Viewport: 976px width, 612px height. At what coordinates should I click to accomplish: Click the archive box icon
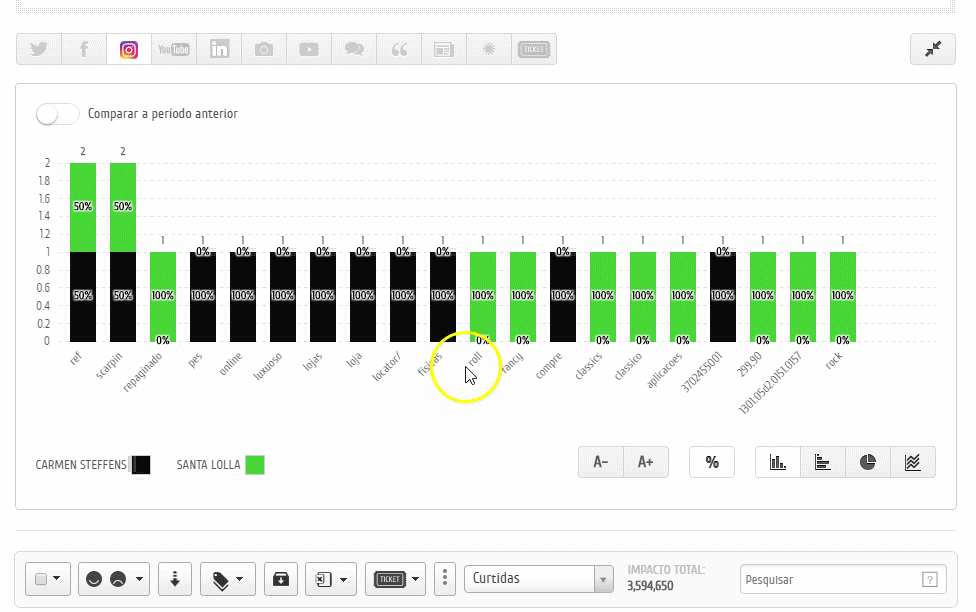point(281,578)
